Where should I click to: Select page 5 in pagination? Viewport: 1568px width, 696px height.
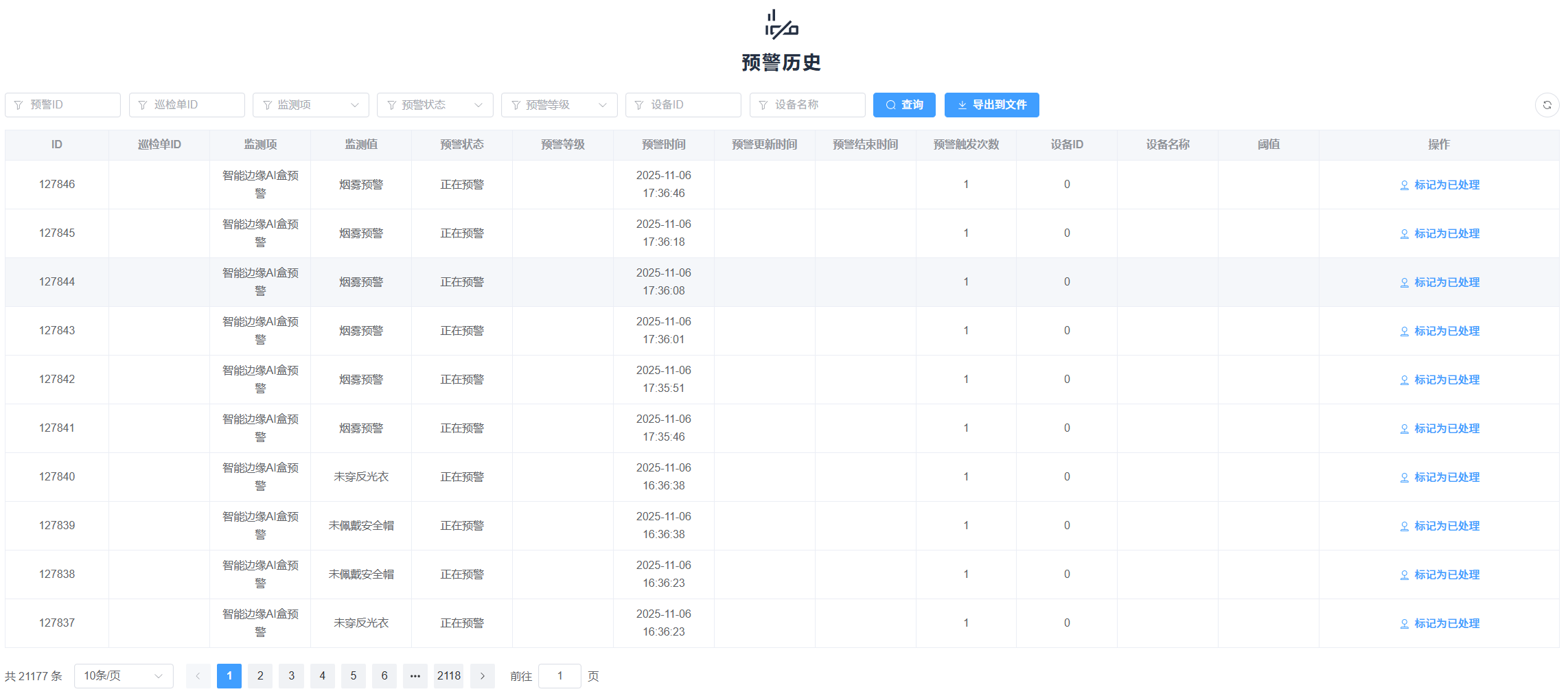coord(353,676)
